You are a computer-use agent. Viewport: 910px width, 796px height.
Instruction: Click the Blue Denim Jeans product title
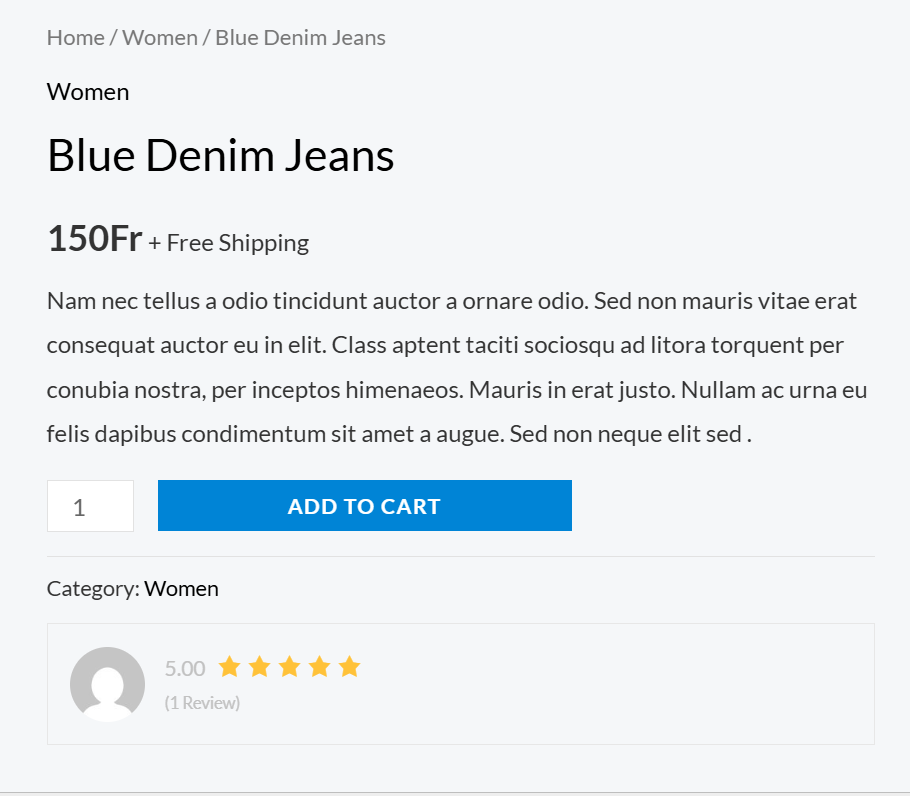tap(221, 155)
